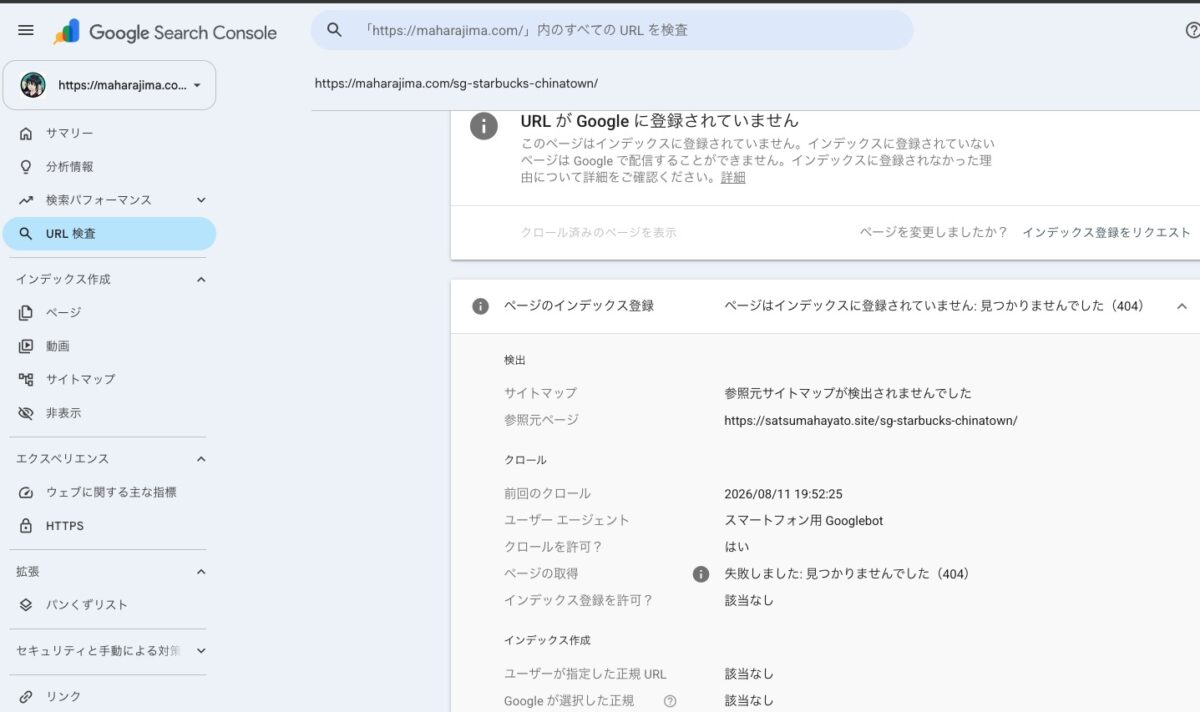Image resolution: width=1200 pixels, height=712 pixels.
Task: Expand the 検索パフォーマンス chevron
Action: 201,200
